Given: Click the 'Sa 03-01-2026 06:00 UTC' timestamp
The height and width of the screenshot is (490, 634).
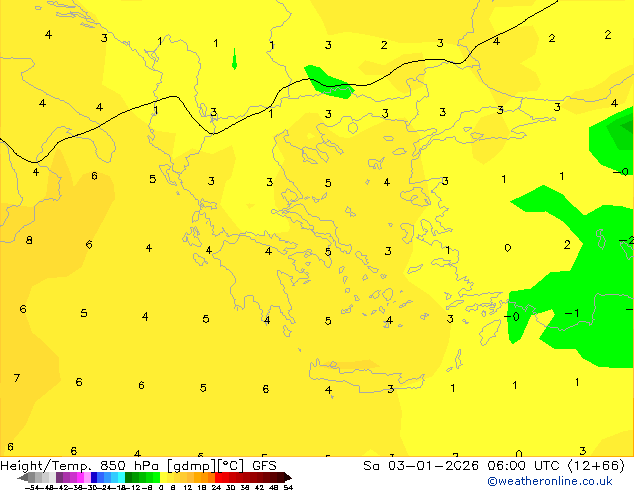Looking at the screenshot, I should [x=463, y=466].
